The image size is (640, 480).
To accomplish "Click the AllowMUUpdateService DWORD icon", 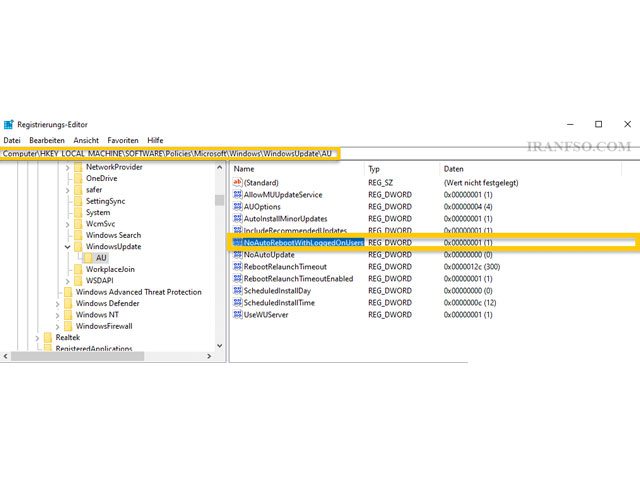I will 237,195.
